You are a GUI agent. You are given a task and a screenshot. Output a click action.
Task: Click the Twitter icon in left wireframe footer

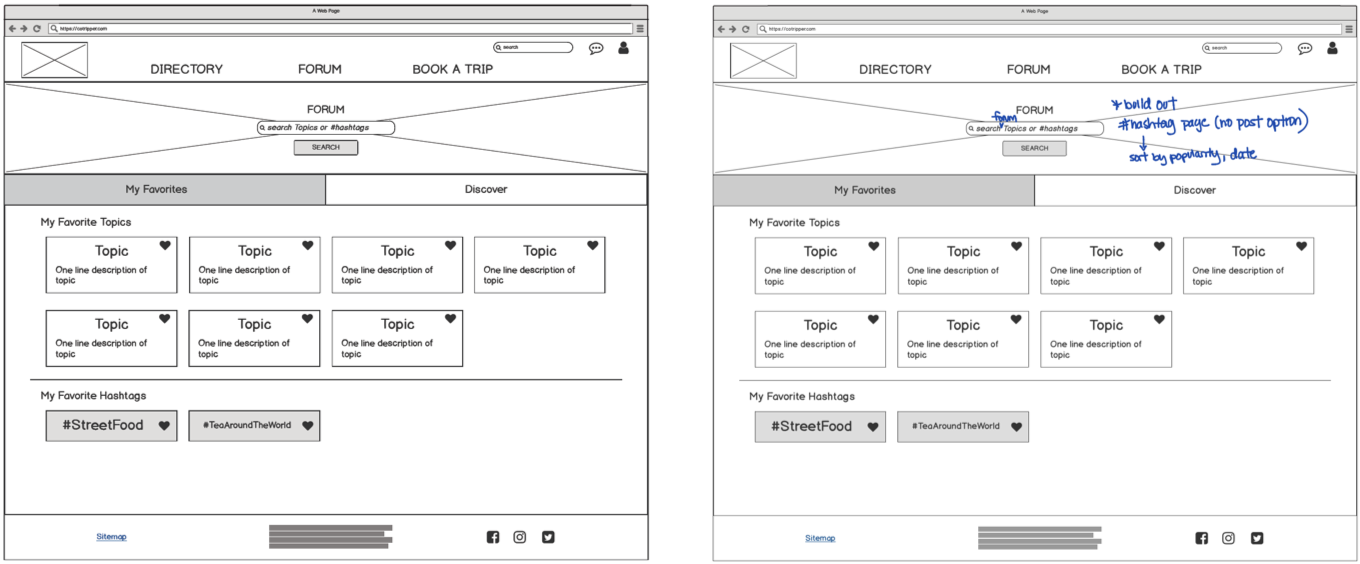click(548, 537)
